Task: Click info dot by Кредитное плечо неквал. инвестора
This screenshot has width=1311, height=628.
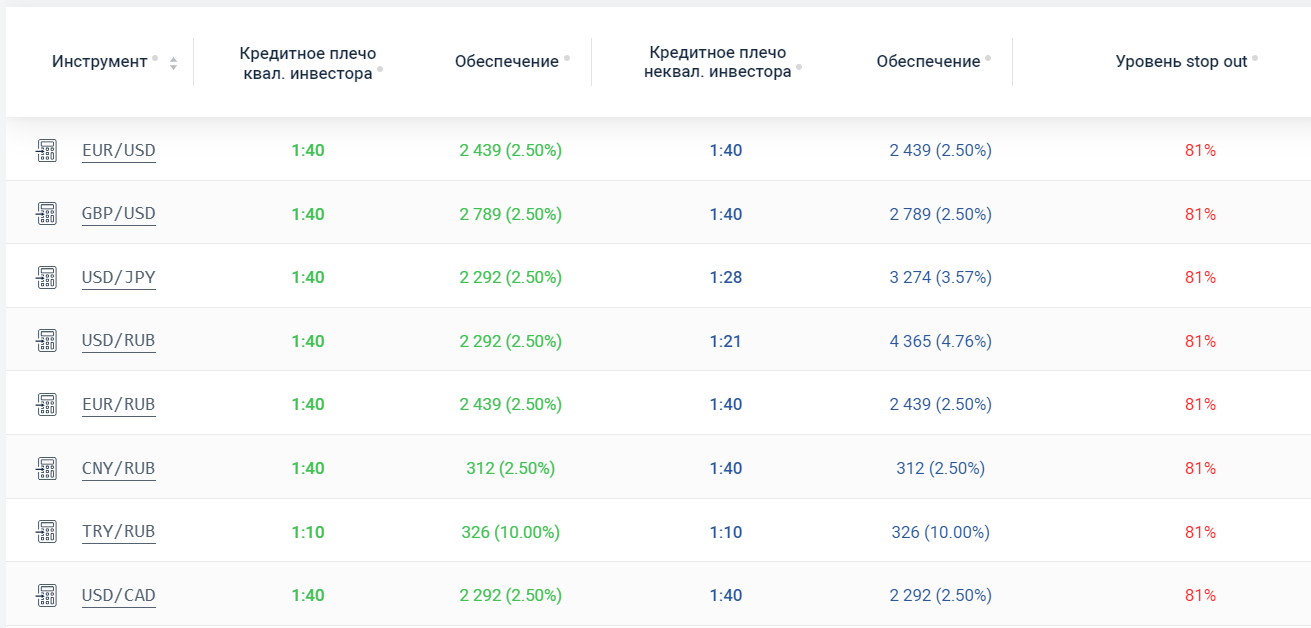Action: coord(799,69)
